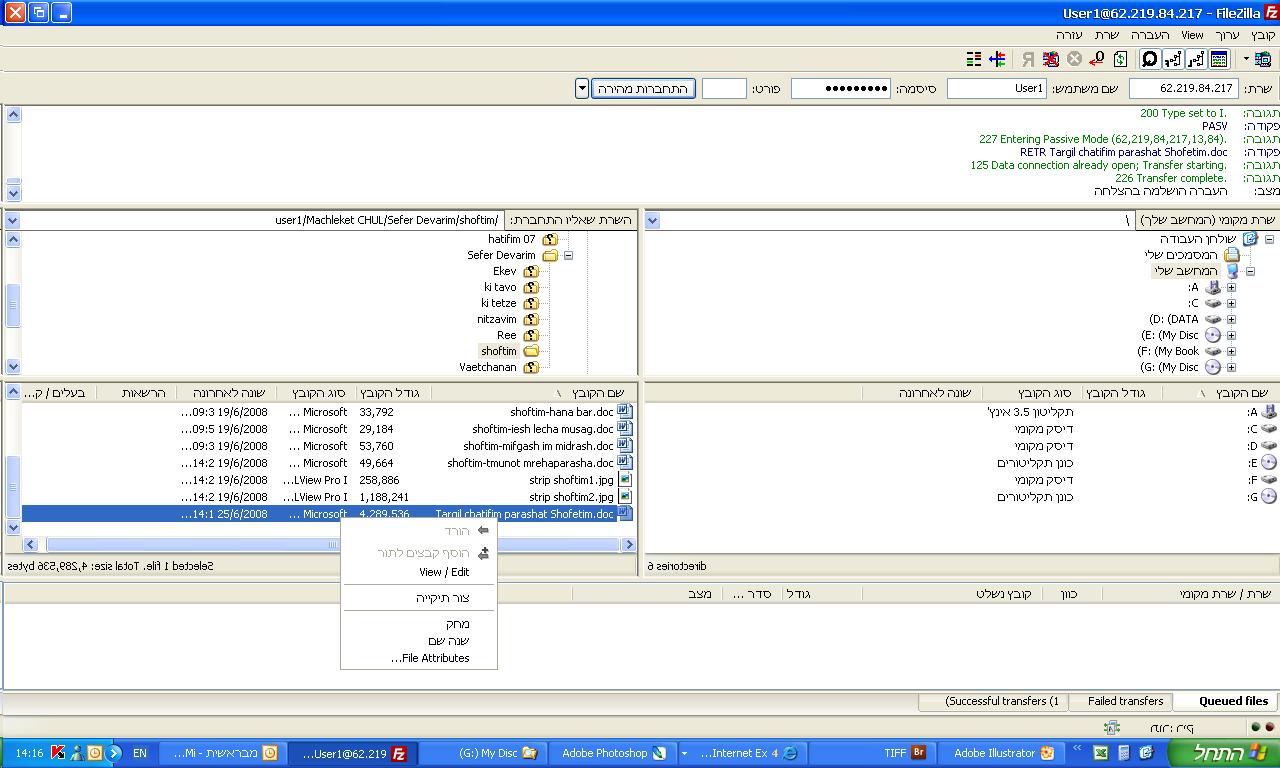This screenshot has width=1280, height=768.
Task: Toggle the remote directory tree display button
Action: pos(1173,60)
